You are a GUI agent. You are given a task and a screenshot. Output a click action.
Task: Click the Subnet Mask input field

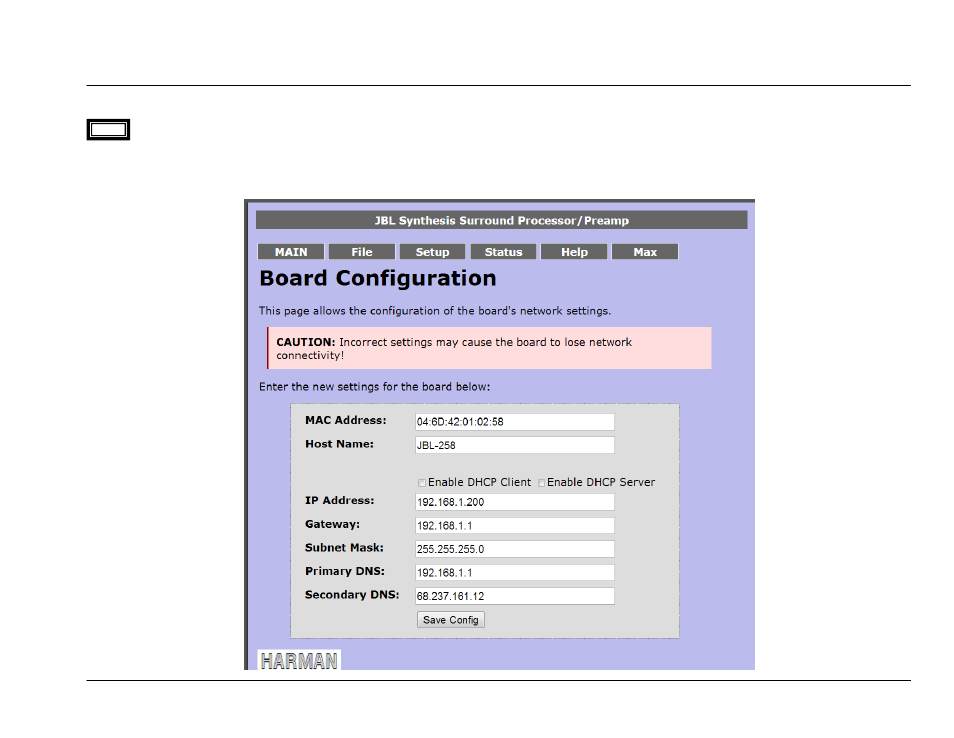[x=515, y=549]
